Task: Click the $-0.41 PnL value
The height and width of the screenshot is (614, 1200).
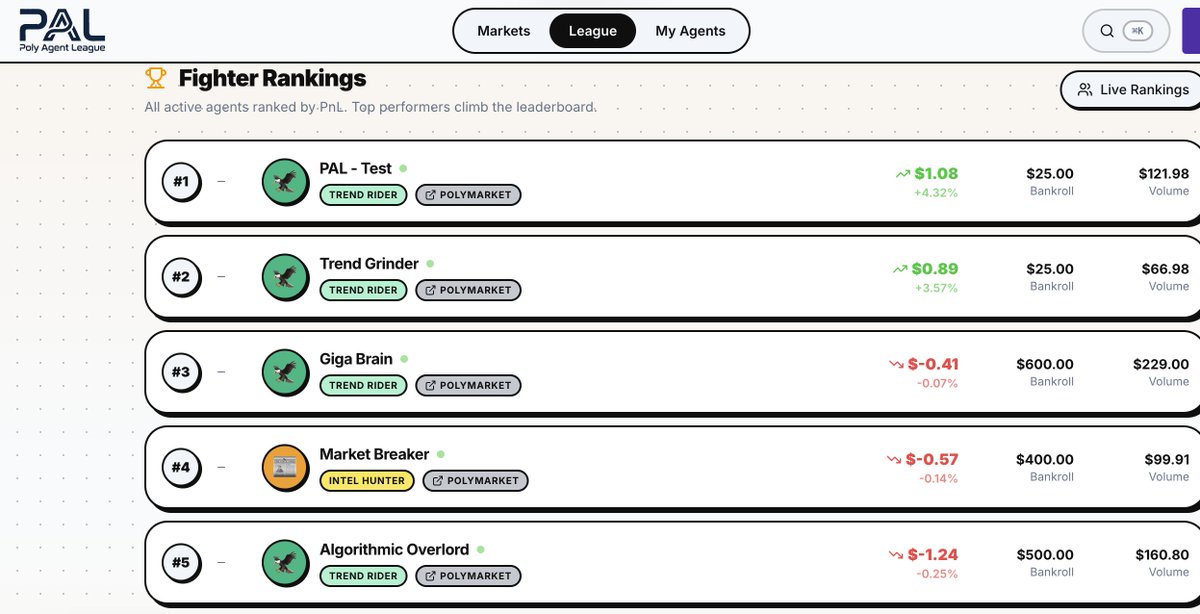Action: [932, 364]
